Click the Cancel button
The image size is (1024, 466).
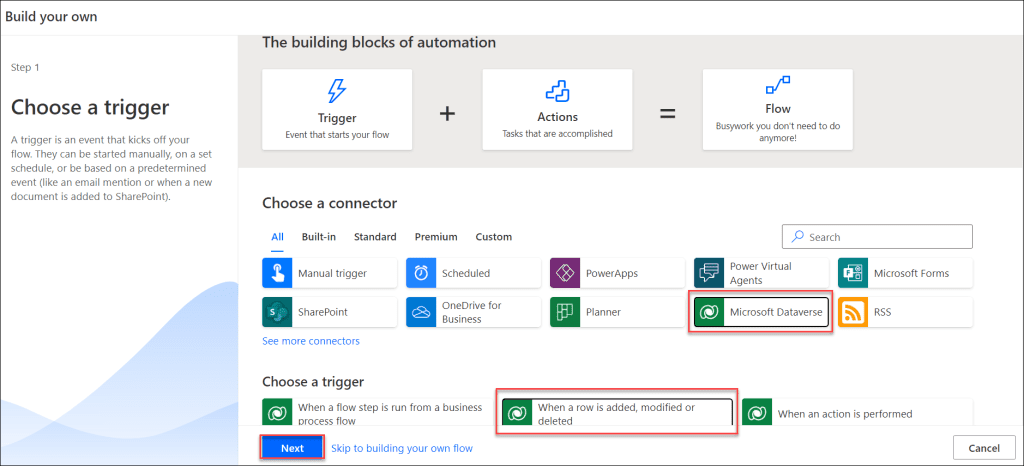tap(984, 448)
